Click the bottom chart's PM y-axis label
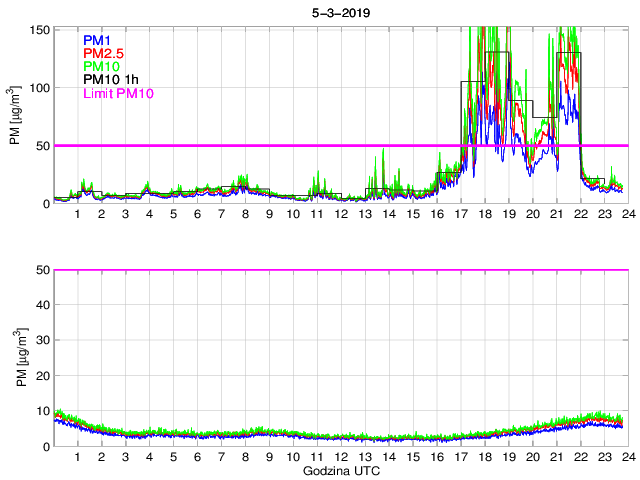This screenshot has width=640, height=480. click(x=17, y=358)
